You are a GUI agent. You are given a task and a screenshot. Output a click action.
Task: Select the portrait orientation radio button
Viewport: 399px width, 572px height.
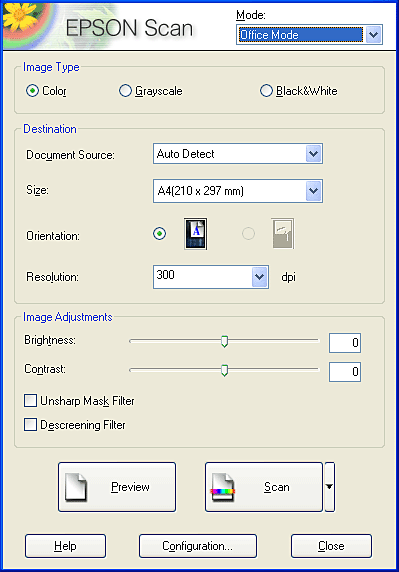click(159, 233)
